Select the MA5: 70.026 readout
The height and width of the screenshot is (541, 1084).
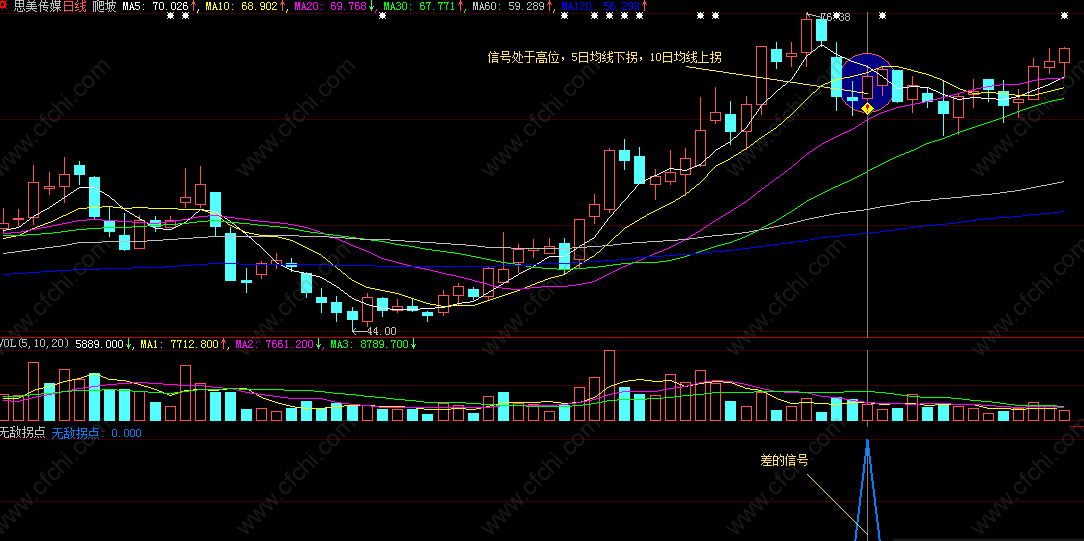pyautogui.click(x=156, y=6)
